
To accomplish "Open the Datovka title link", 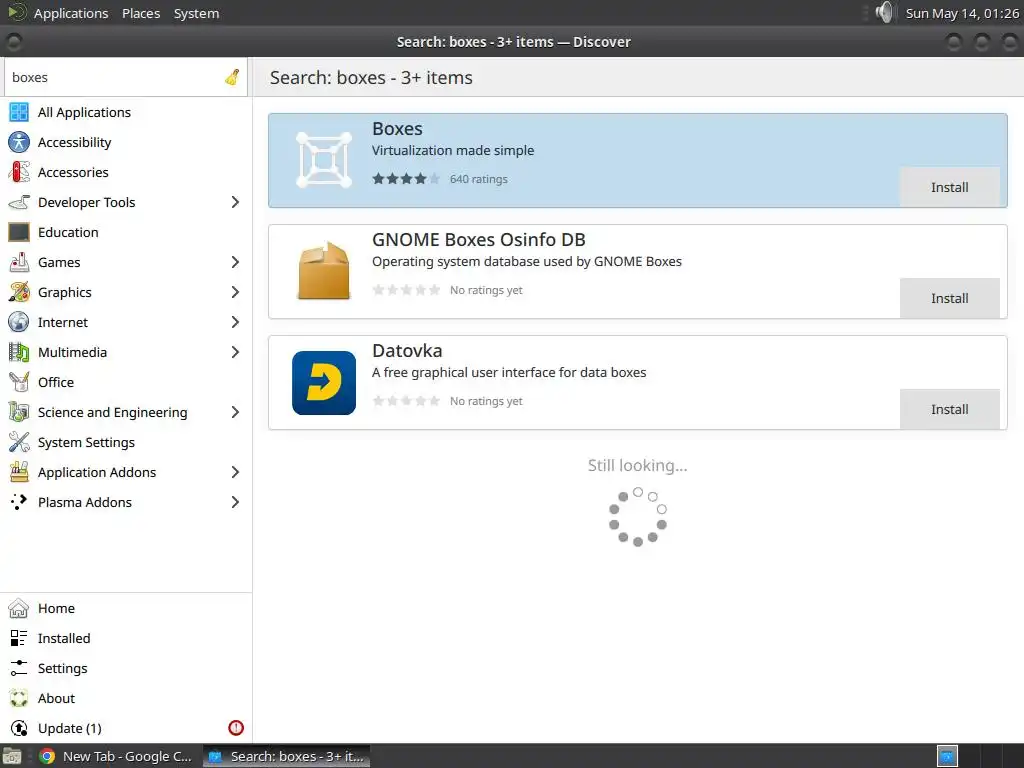I will (x=407, y=351).
